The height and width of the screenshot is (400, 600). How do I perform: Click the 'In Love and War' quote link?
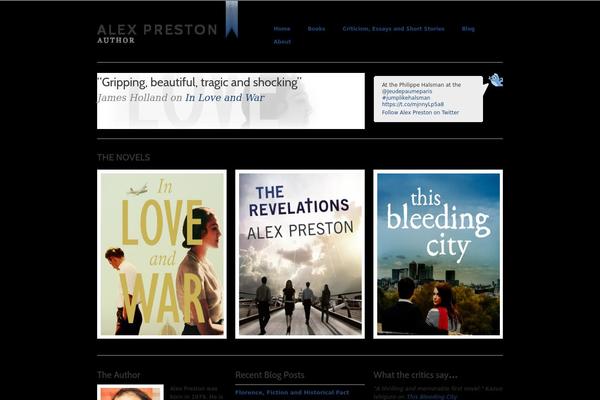tap(225, 98)
